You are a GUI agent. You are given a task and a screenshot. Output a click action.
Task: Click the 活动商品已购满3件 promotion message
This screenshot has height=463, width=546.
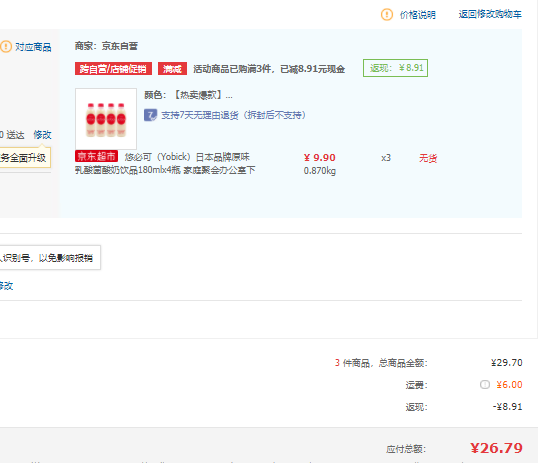pos(269,69)
